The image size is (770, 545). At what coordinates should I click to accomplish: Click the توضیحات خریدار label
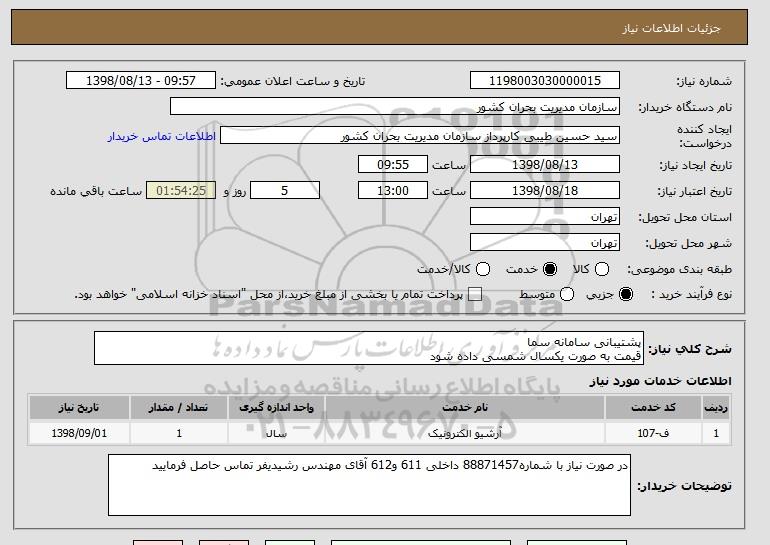tap(685, 486)
